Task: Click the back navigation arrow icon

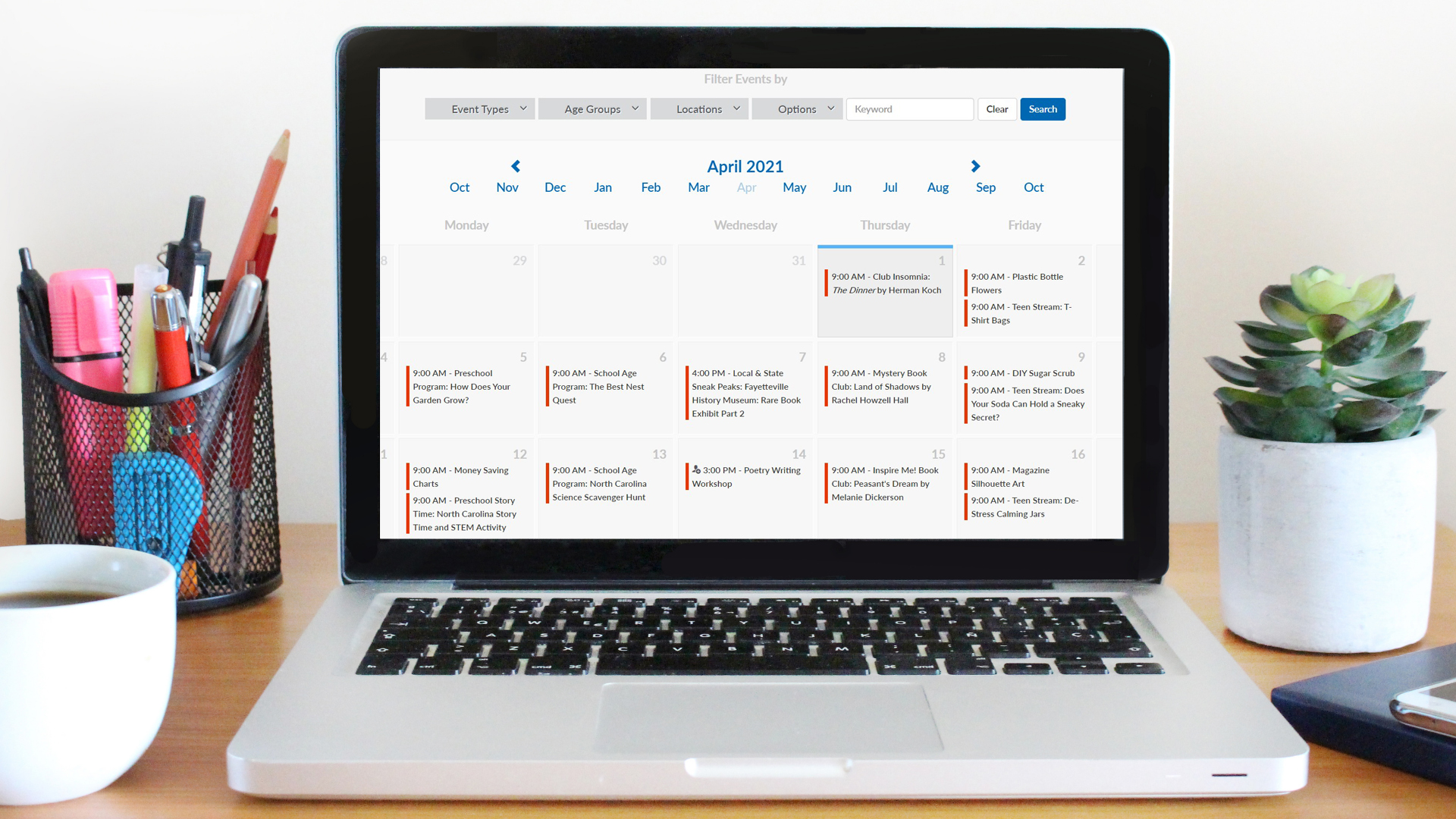Action: 516,165
